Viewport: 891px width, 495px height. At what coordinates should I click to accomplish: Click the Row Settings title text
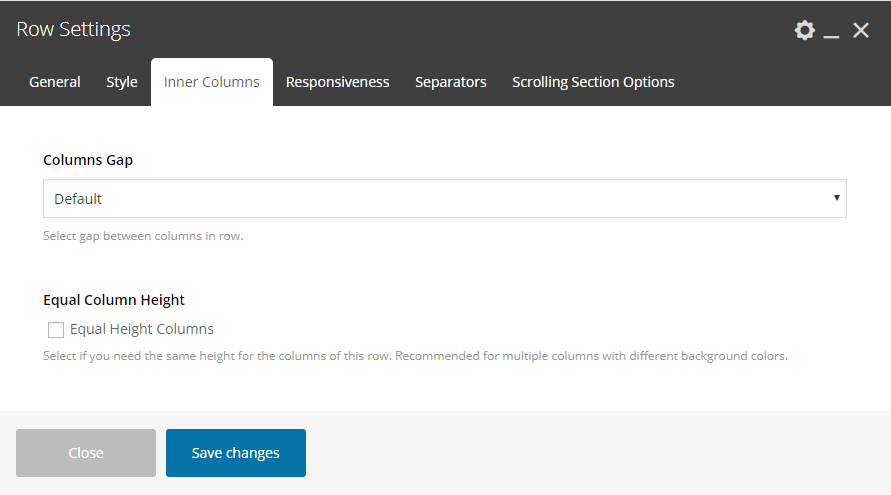coord(73,29)
